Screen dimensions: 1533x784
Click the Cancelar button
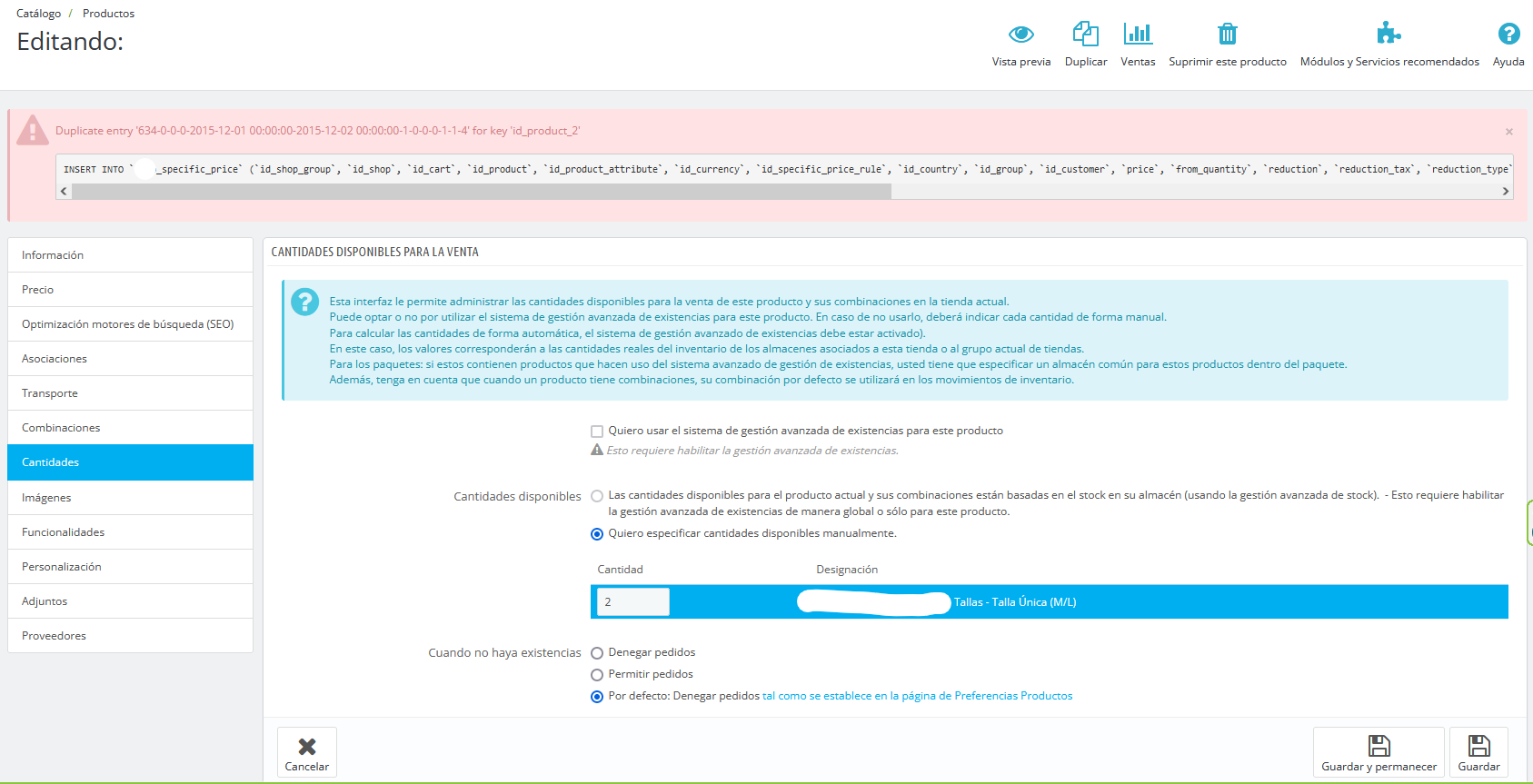click(x=307, y=752)
